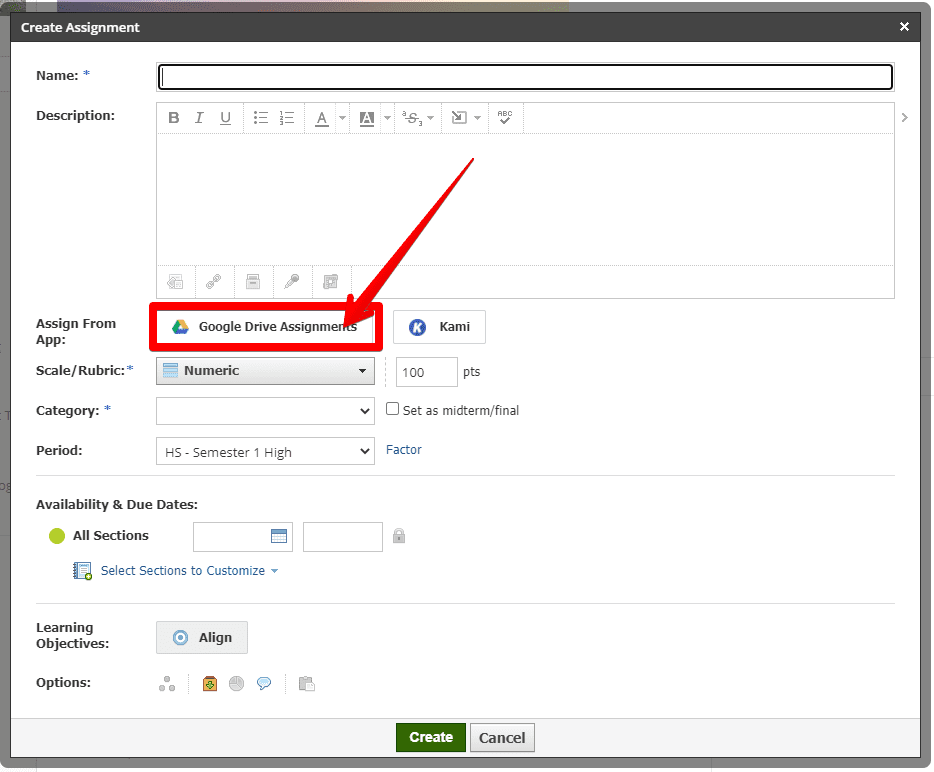Viewport: 934px width, 772px height.
Task: Toggle the lock icon beside due date
Action: 399,536
